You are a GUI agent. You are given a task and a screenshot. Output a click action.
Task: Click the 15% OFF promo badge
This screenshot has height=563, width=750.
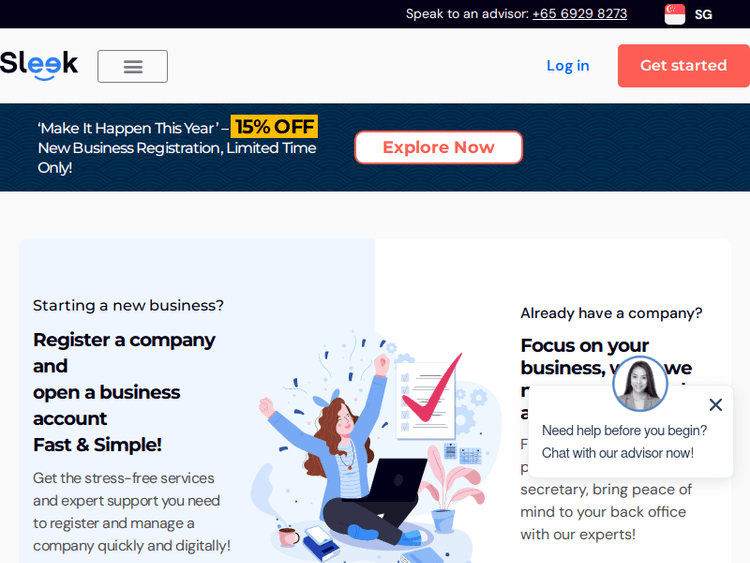[274, 127]
